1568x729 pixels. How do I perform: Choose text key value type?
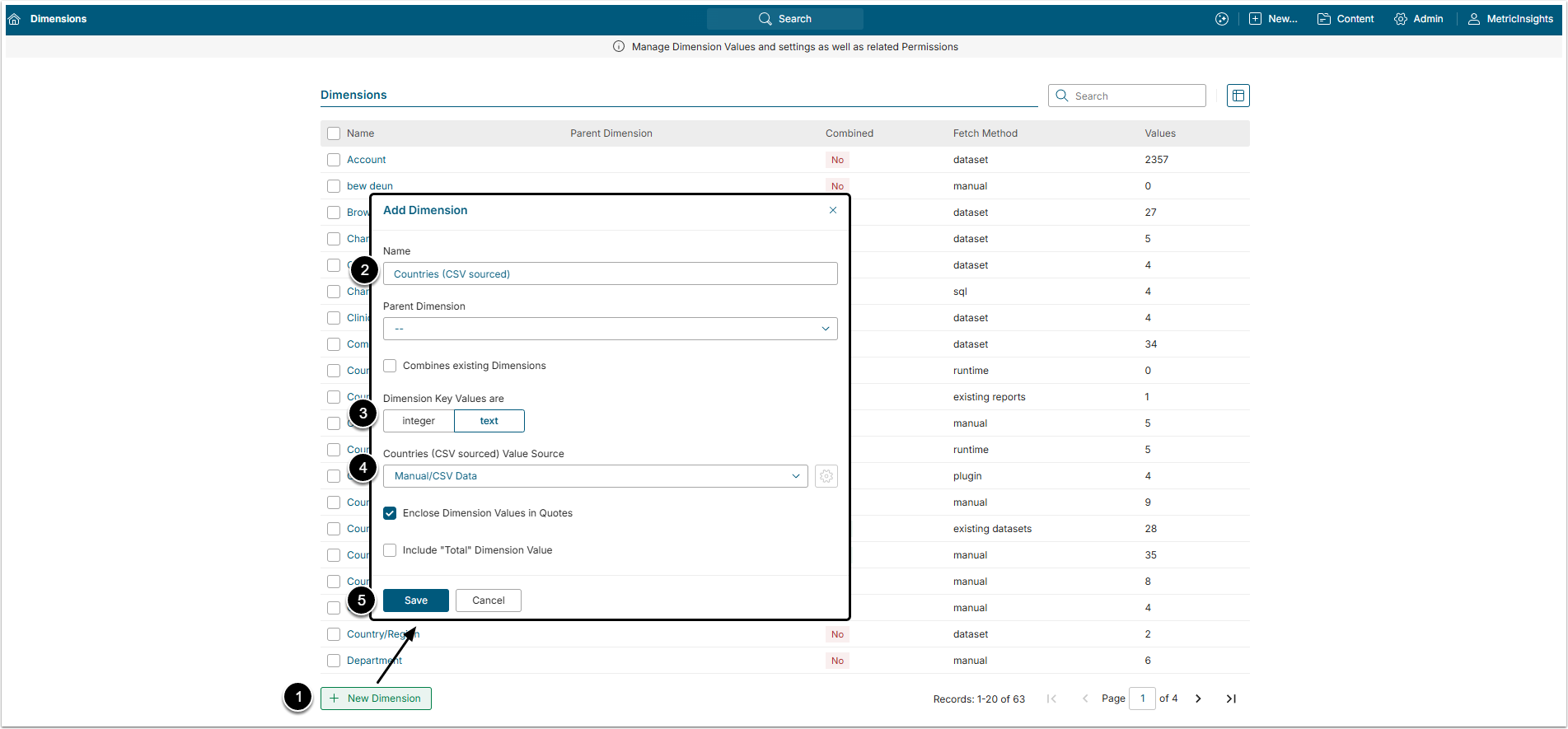(x=489, y=421)
